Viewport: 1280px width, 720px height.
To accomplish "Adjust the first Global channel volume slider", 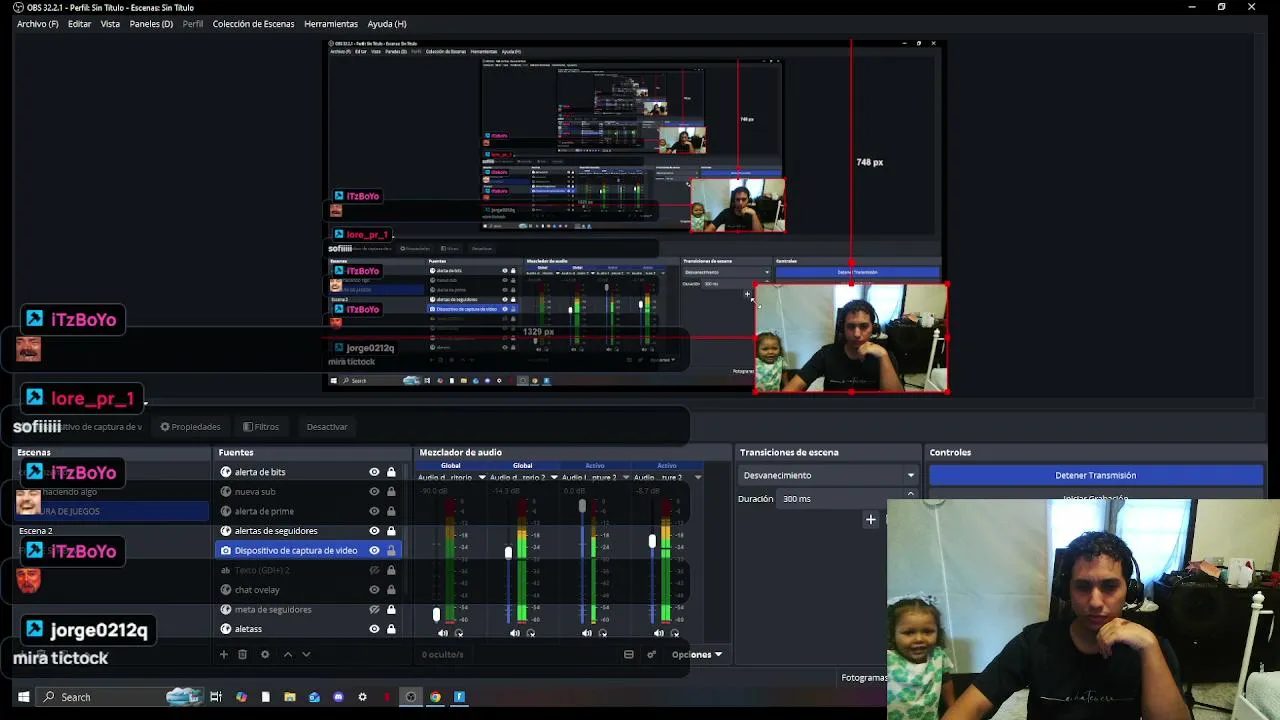I will pos(436,614).
